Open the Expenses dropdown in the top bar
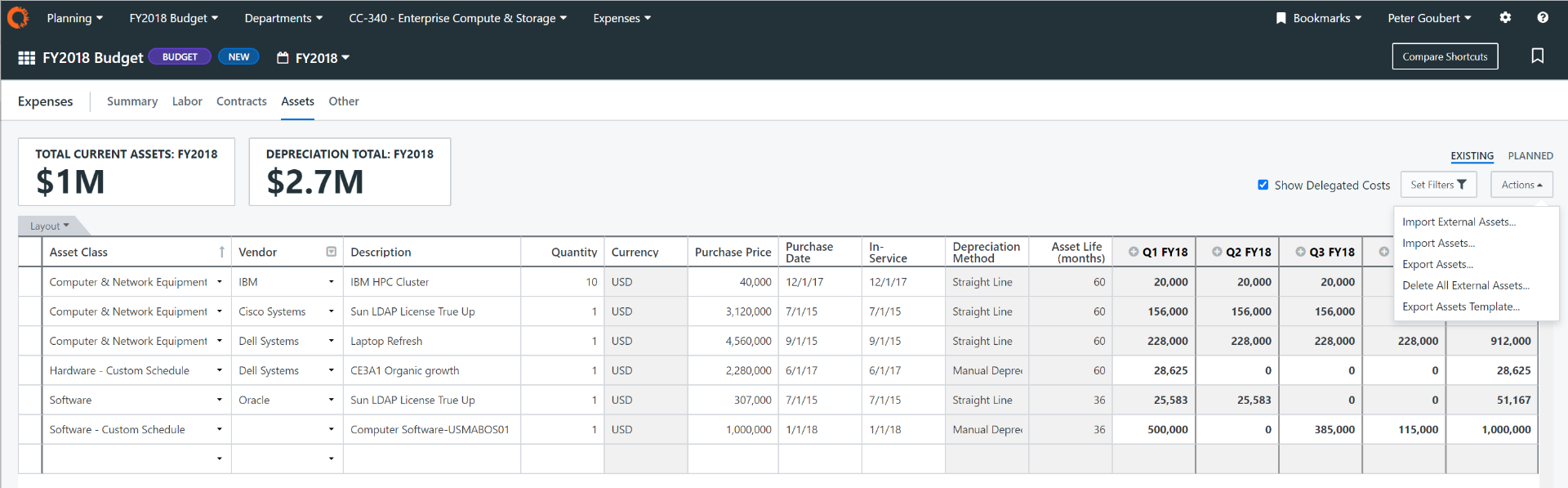This screenshot has height=488, width=1568. (x=622, y=18)
